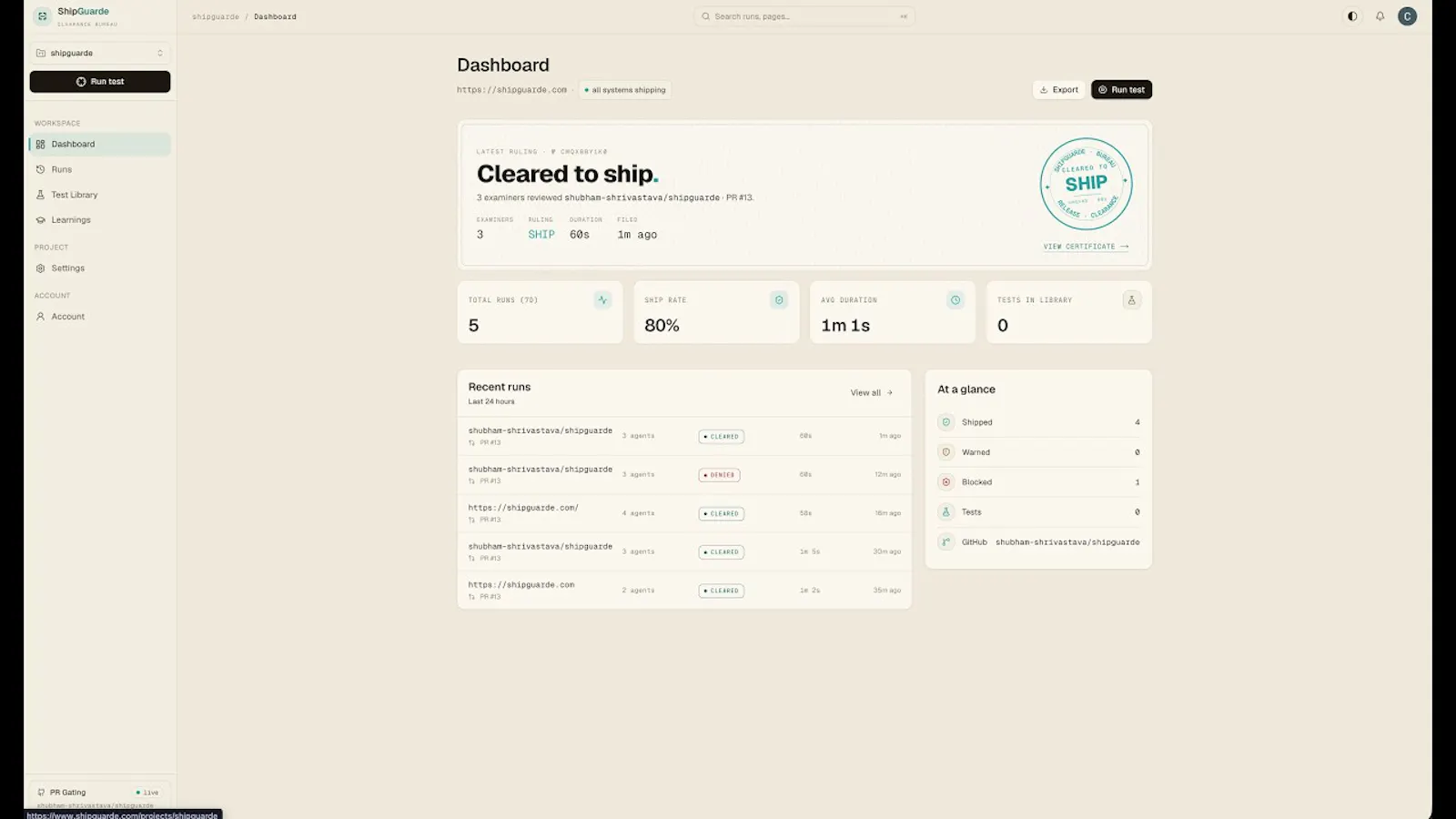Screen dimensions: 1456x819
Task: Click the Export button
Action: coord(1059,89)
